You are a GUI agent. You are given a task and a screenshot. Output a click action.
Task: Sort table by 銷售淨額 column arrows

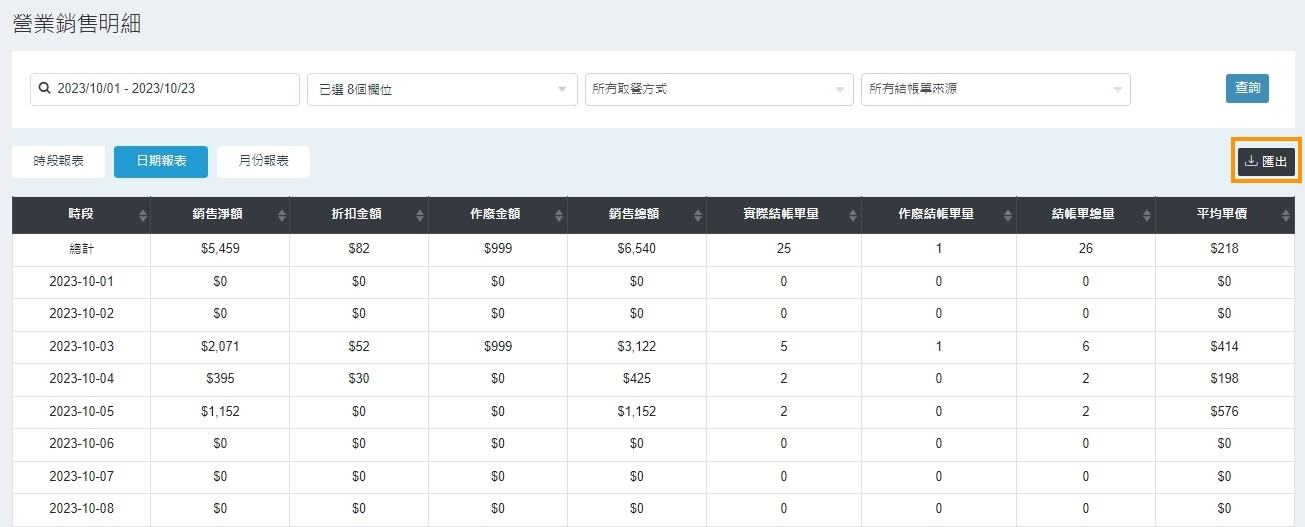[281, 215]
